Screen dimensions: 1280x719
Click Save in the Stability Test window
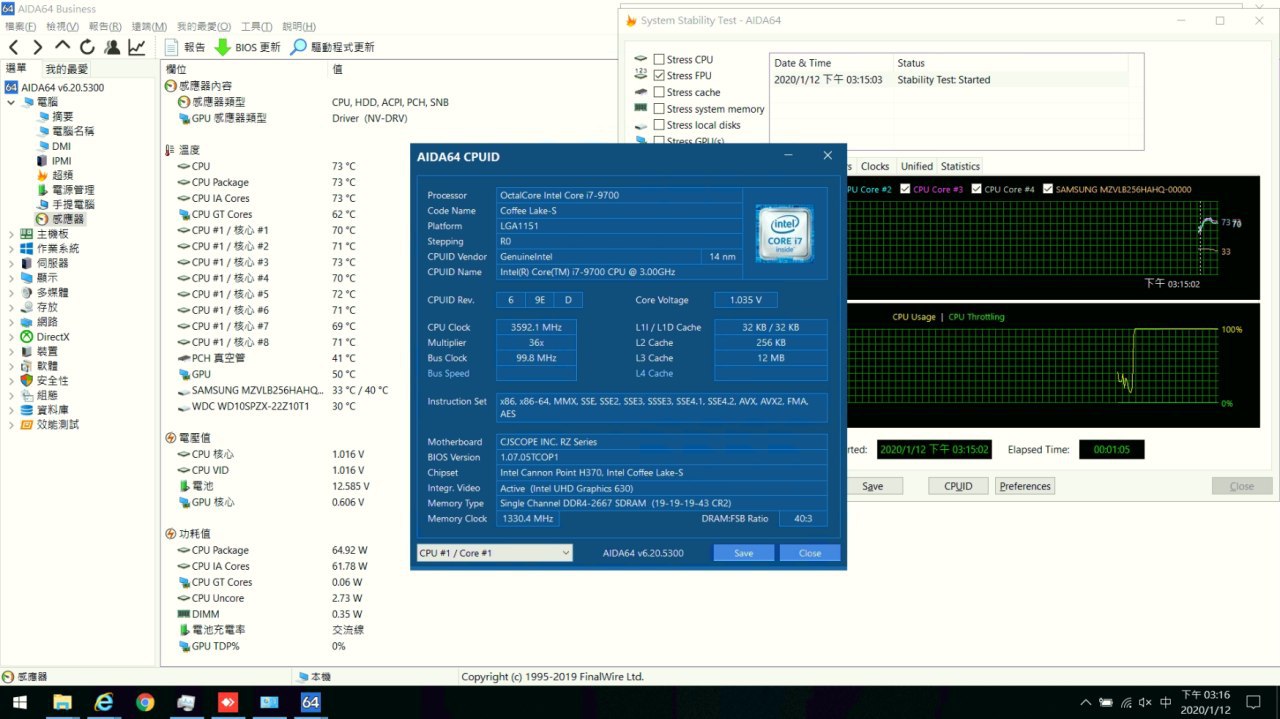pos(872,486)
